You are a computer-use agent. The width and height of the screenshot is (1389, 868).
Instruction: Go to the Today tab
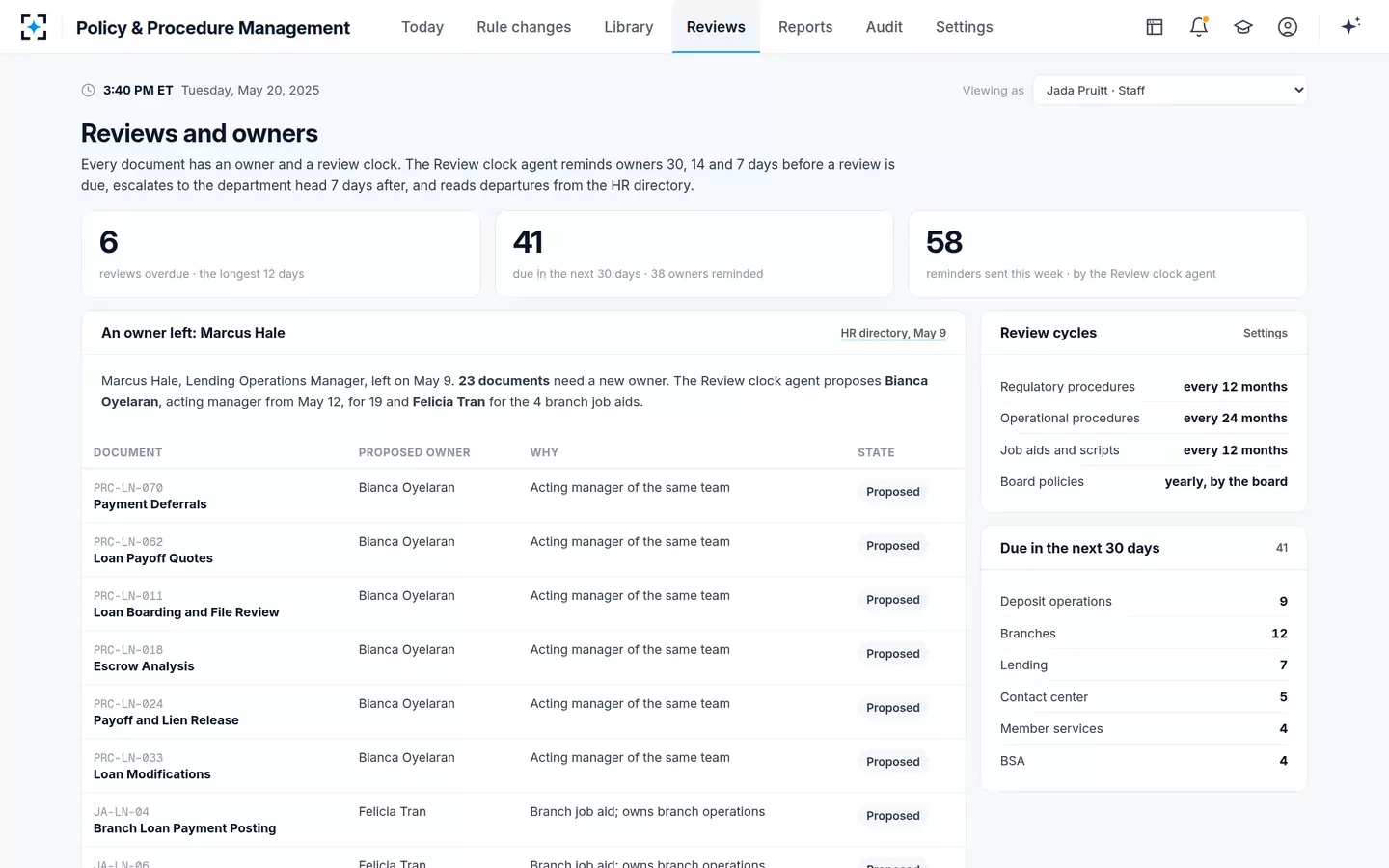coord(422,27)
